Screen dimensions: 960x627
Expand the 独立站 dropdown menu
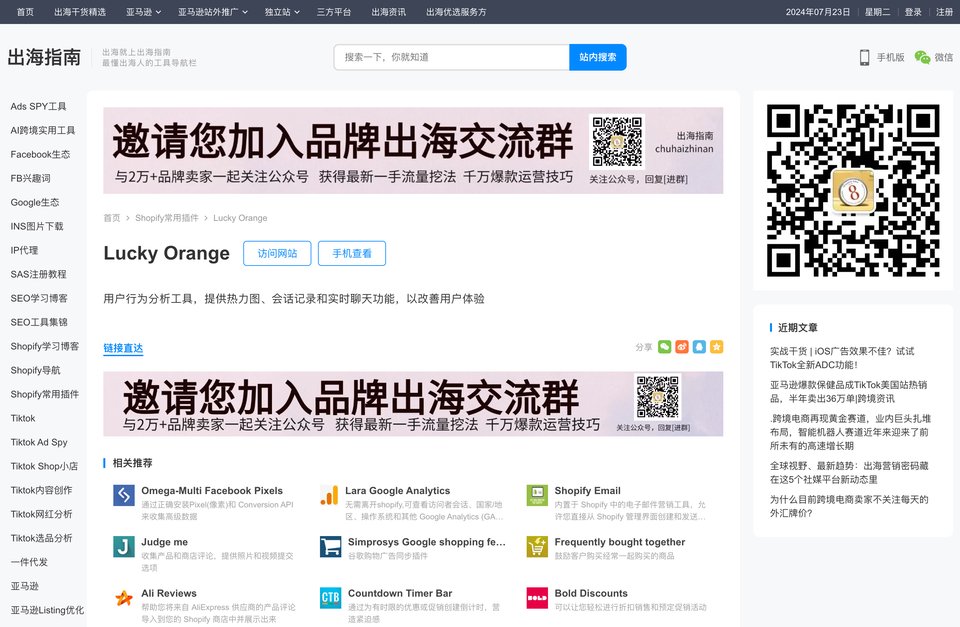click(282, 12)
